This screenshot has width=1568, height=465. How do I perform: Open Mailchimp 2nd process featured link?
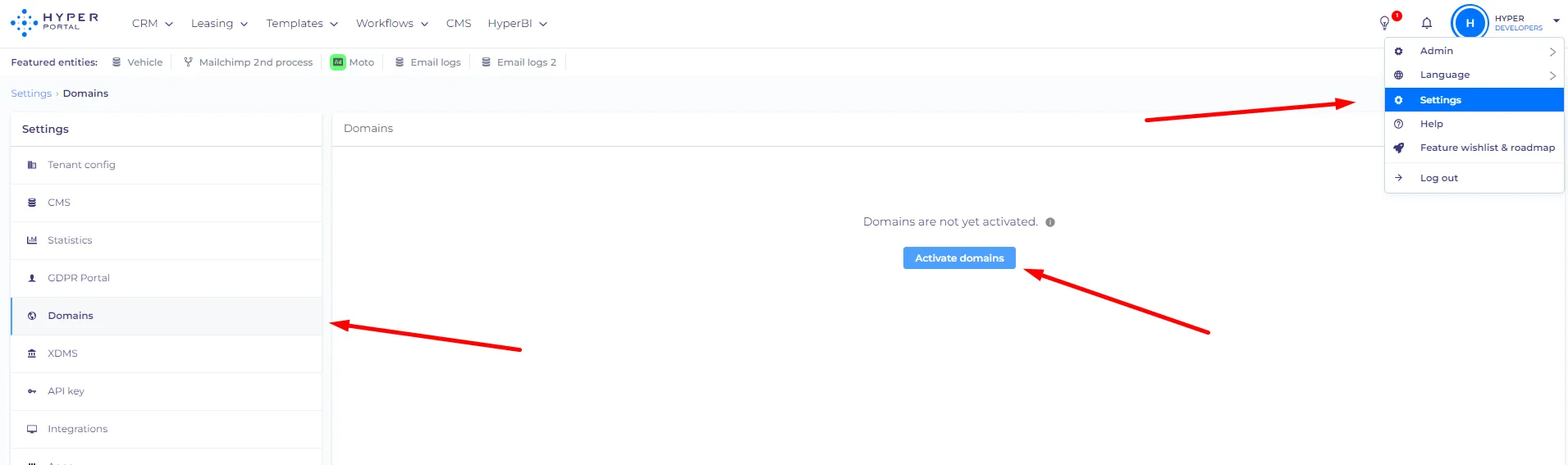(x=248, y=62)
